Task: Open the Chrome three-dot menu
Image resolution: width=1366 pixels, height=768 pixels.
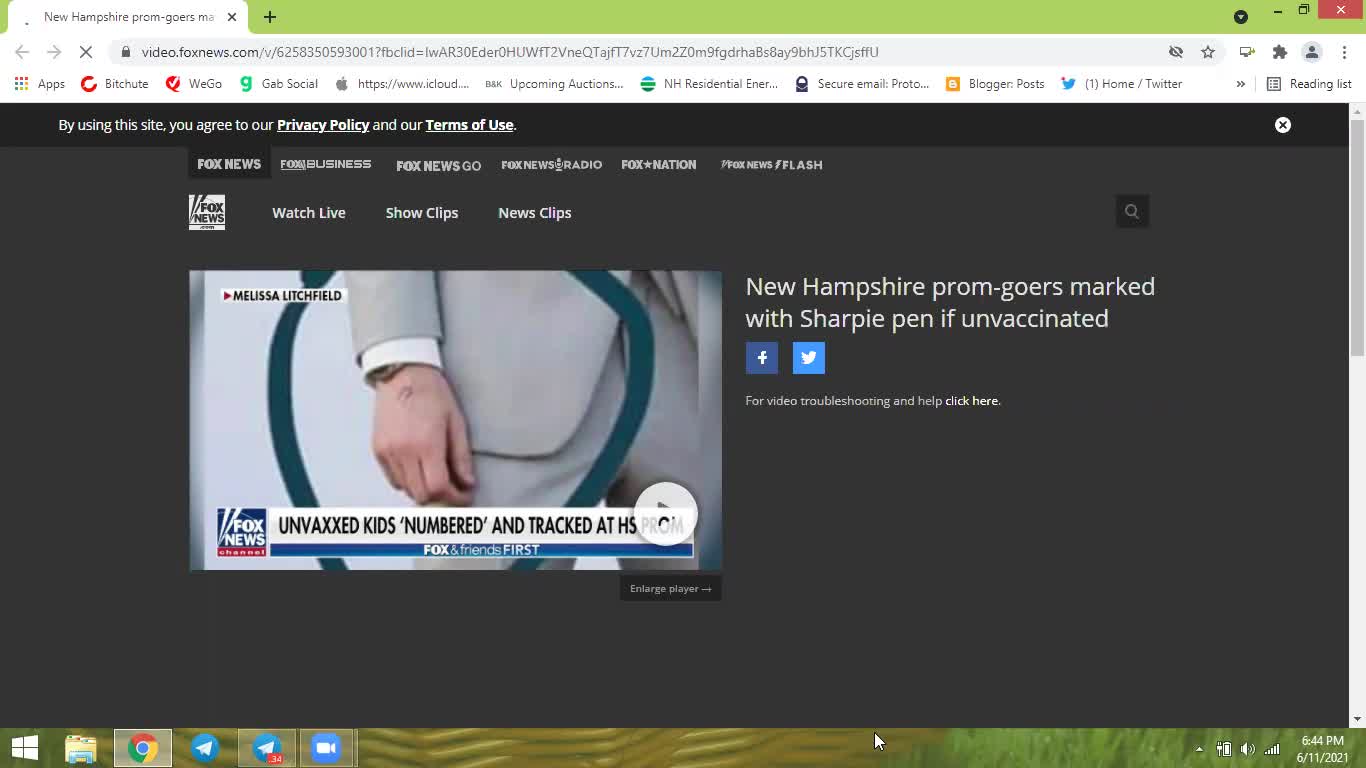Action: pyautogui.click(x=1345, y=52)
